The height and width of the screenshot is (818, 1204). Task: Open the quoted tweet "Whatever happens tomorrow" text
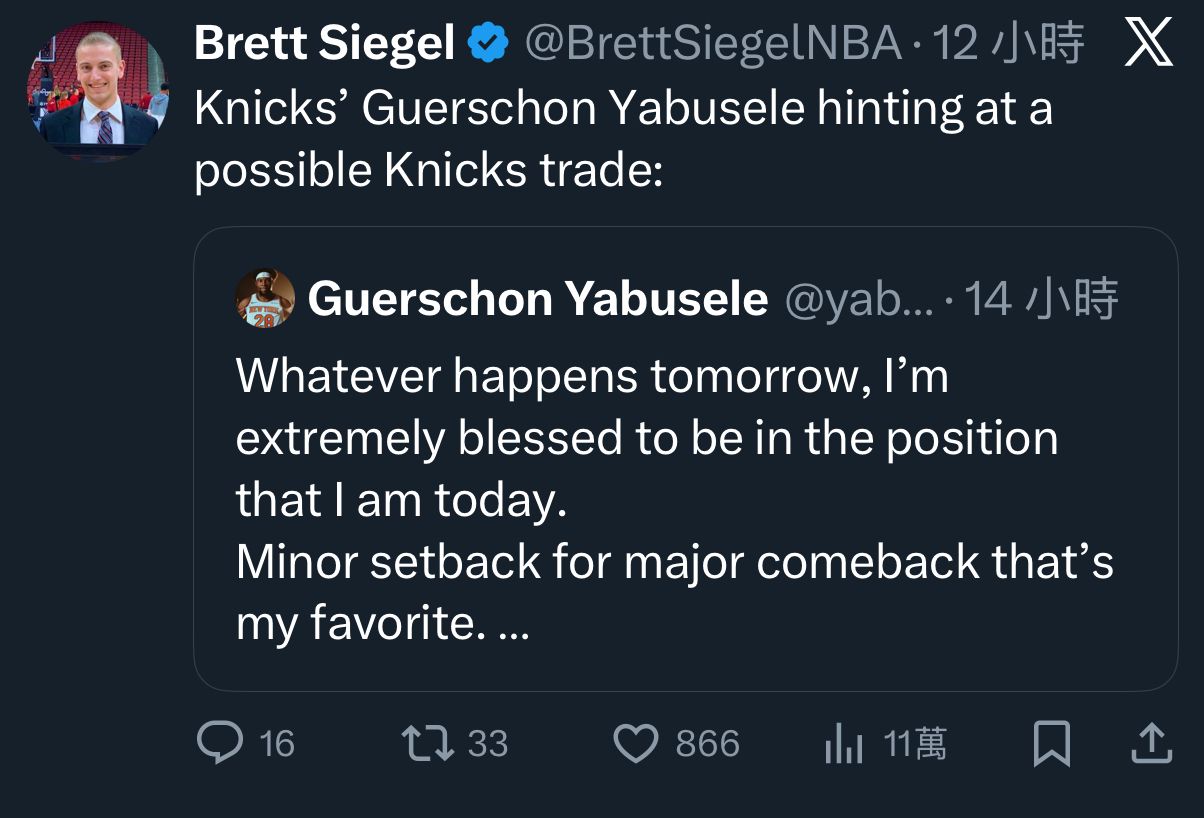pos(592,377)
